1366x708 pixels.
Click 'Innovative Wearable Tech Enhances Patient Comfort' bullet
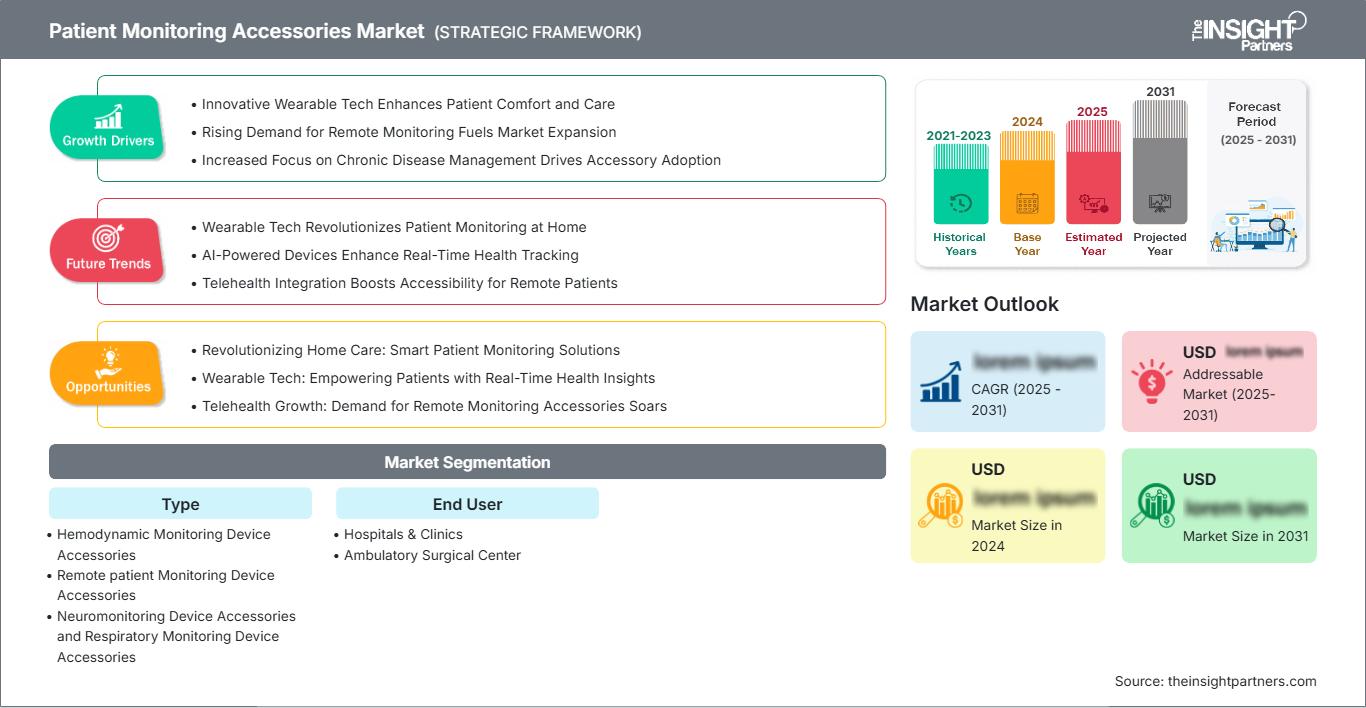[x=408, y=104]
